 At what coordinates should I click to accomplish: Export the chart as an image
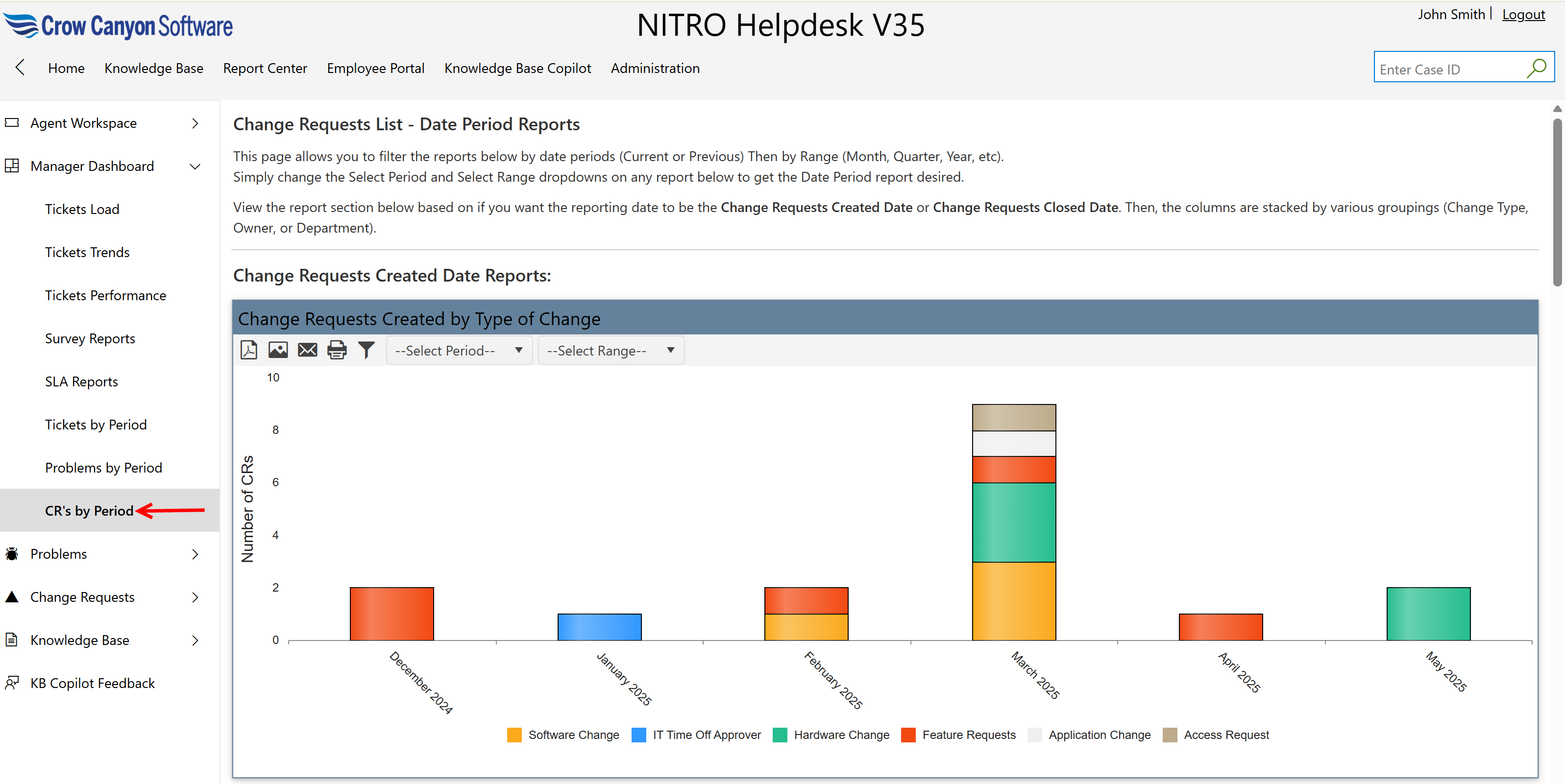coord(278,350)
